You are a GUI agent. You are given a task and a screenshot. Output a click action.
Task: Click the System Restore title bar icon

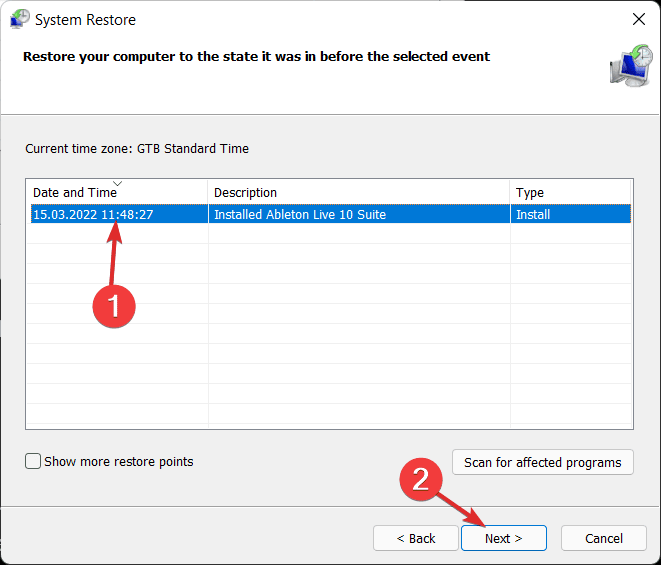19,19
